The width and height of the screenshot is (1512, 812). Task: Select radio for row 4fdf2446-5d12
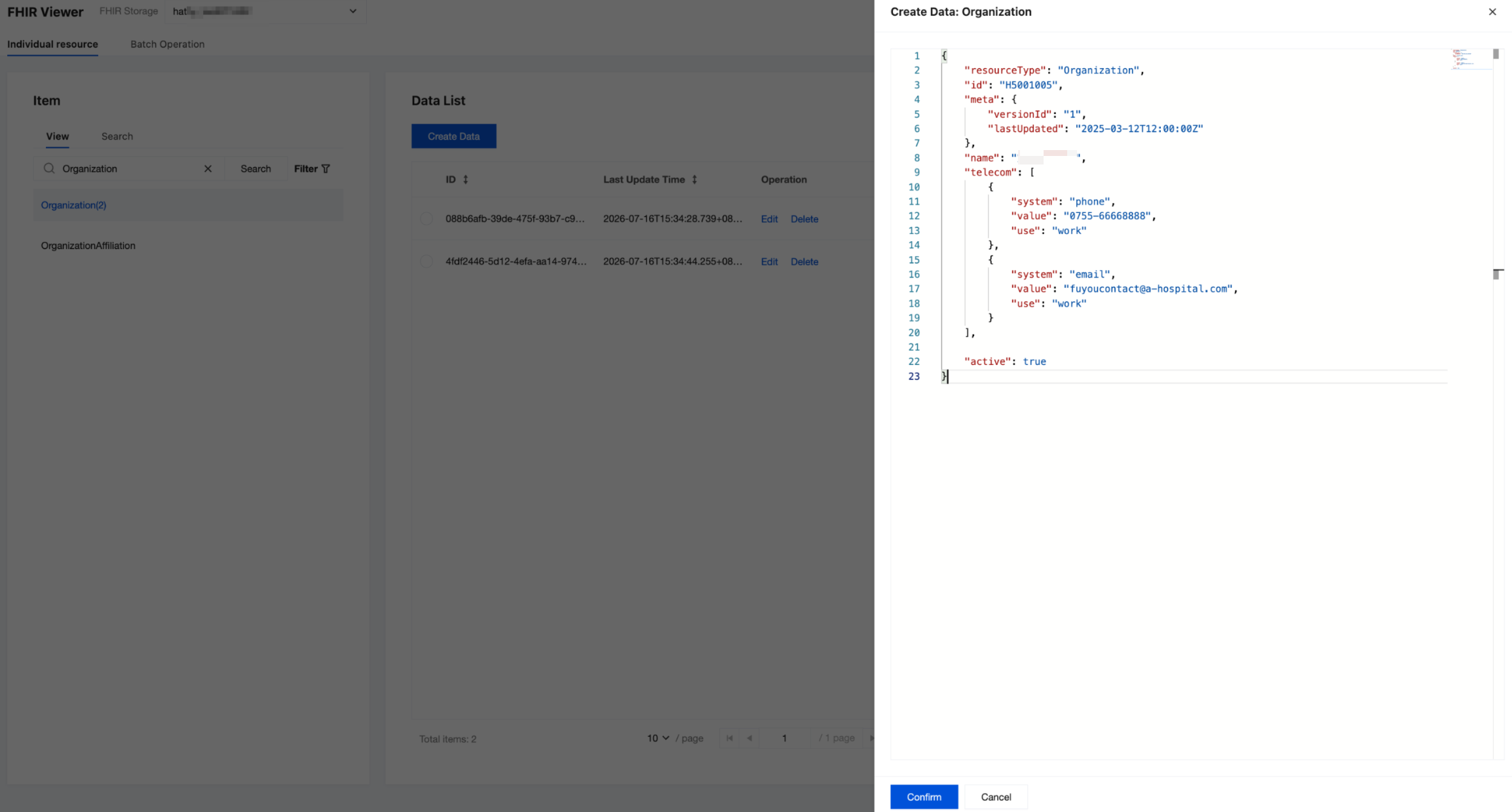426,261
